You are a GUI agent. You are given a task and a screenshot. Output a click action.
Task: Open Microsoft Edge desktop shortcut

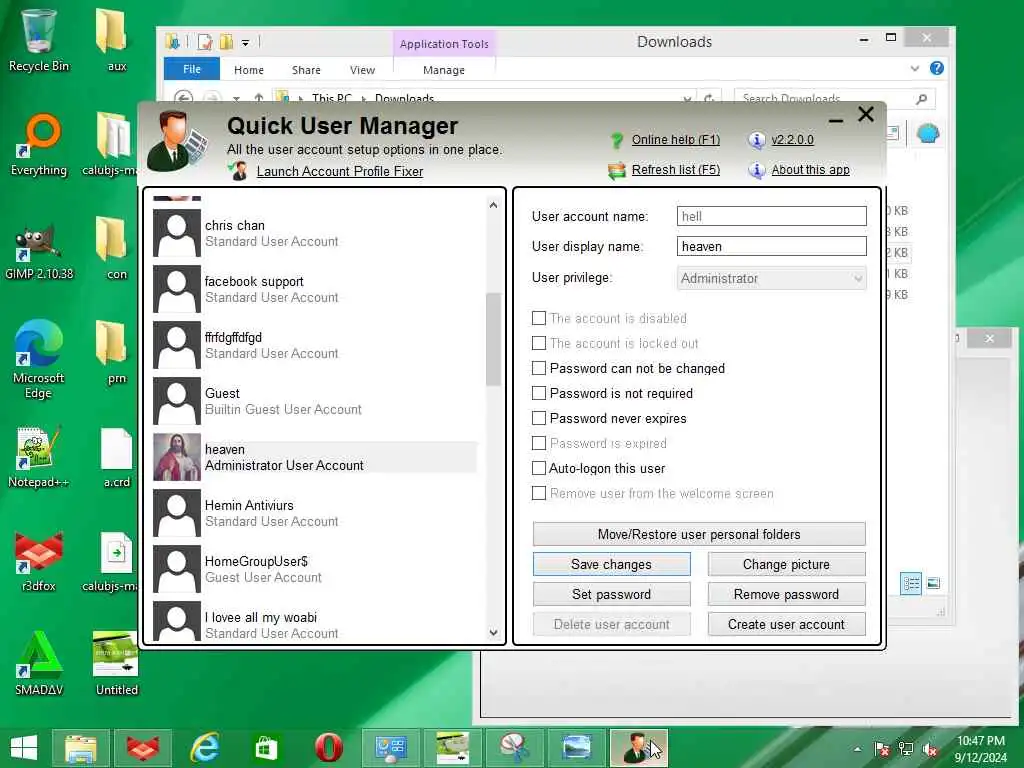pyautogui.click(x=39, y=359)
